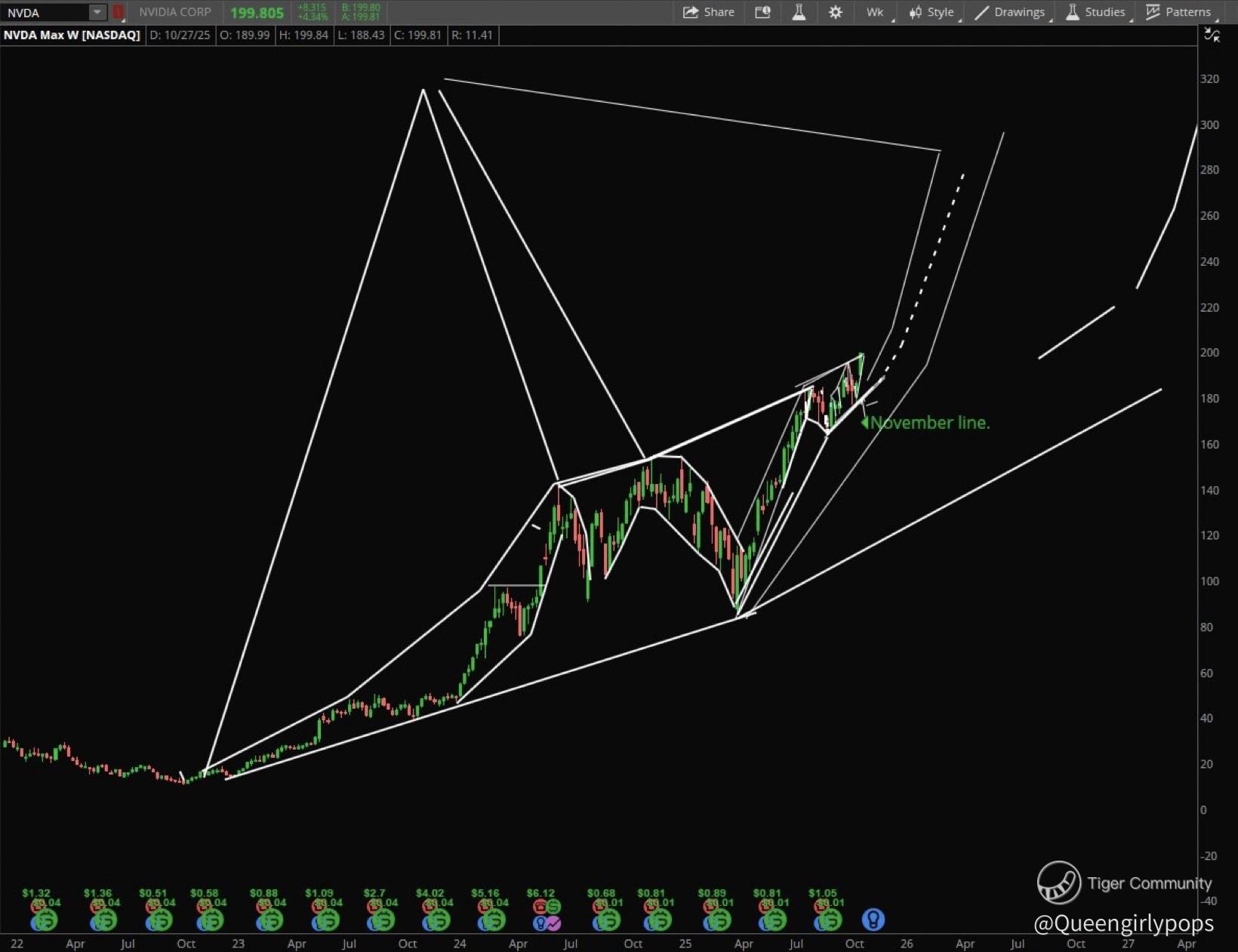The height and width of the screenshot is (952, 1238).
Task: Click the last price 199.805
Action: pos(257,13)
